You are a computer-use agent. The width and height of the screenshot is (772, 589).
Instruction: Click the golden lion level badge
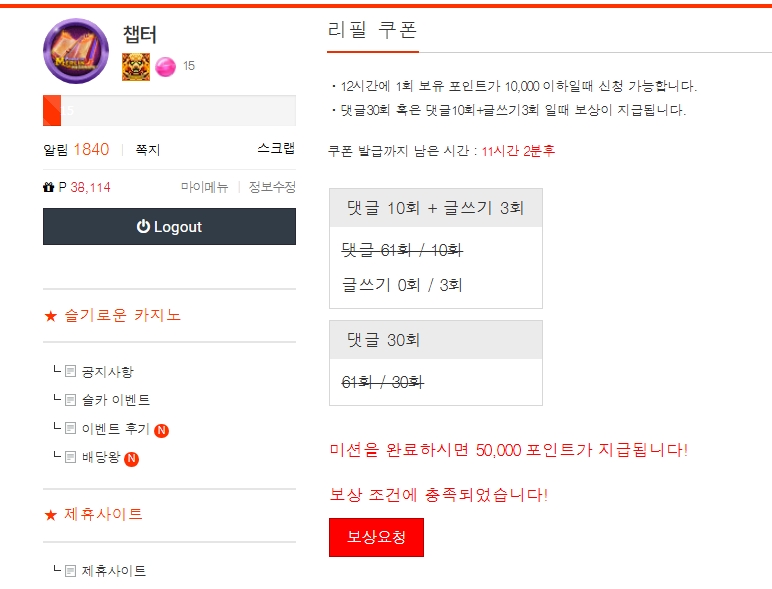[136, 66]
